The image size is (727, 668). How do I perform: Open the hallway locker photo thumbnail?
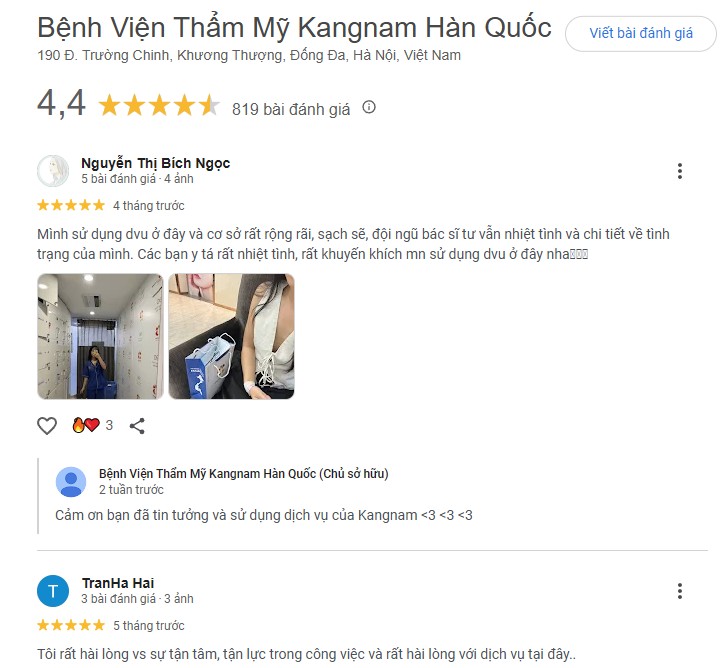[x=101, y=337]
